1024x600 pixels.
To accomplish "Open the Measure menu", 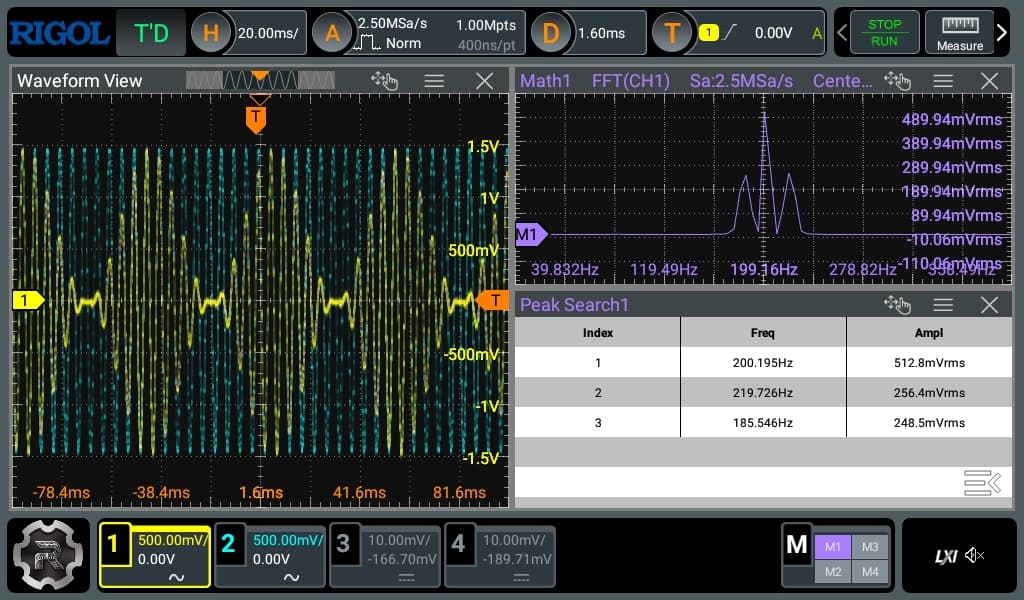I will [959, 33].
